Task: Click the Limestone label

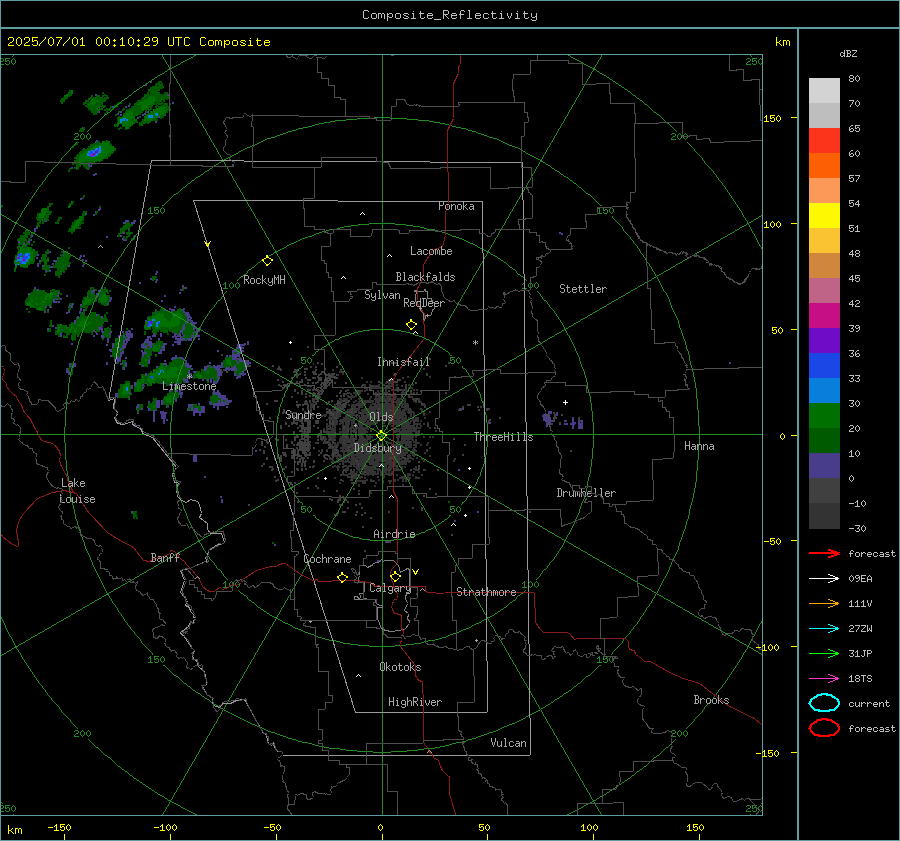Action: click(x=189, y=386)
